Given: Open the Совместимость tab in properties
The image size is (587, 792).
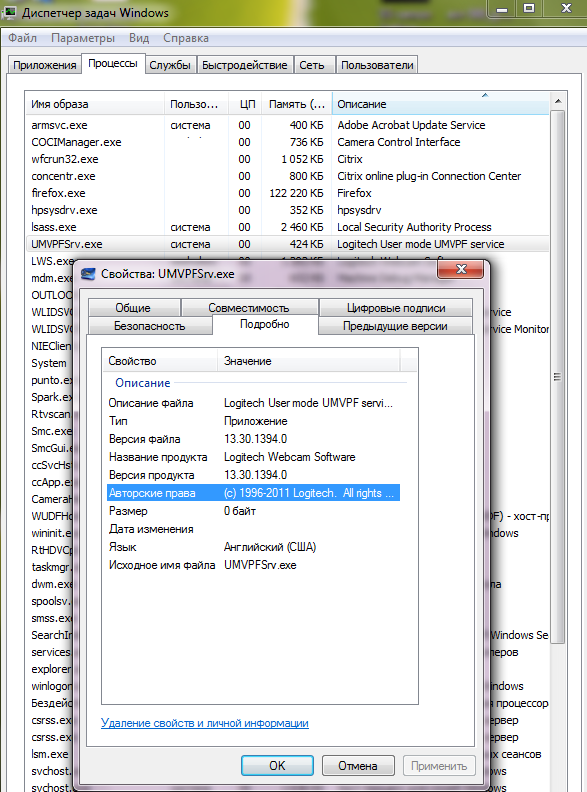Looking at the screenshot, I should click(249, 308).
